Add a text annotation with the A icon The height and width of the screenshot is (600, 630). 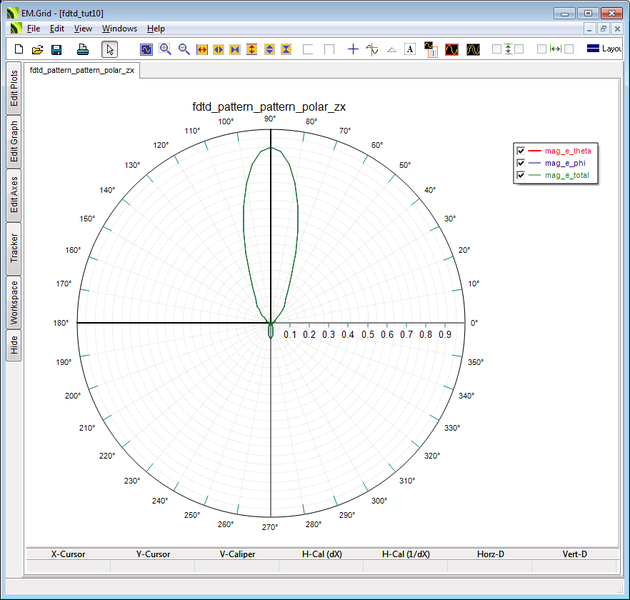click(x=410, y=49)
